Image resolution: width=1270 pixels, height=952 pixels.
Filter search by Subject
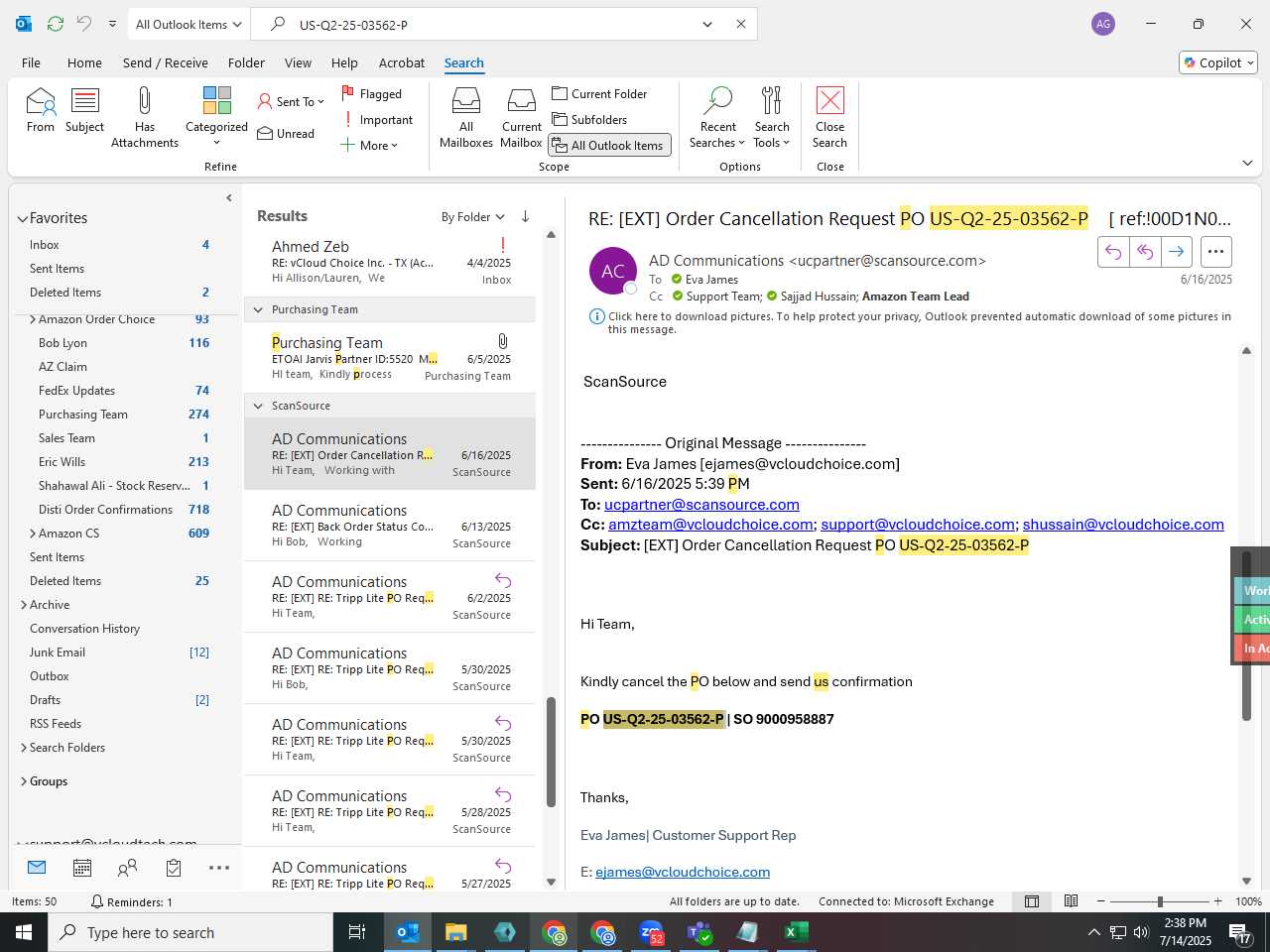pyautogui.click(x=84, y=109)
